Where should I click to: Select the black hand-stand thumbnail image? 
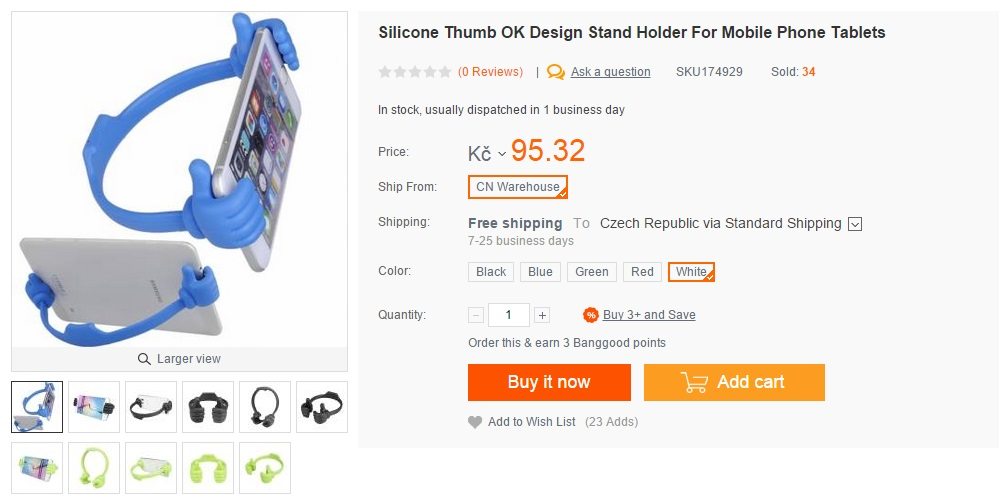tap(209, 407)
